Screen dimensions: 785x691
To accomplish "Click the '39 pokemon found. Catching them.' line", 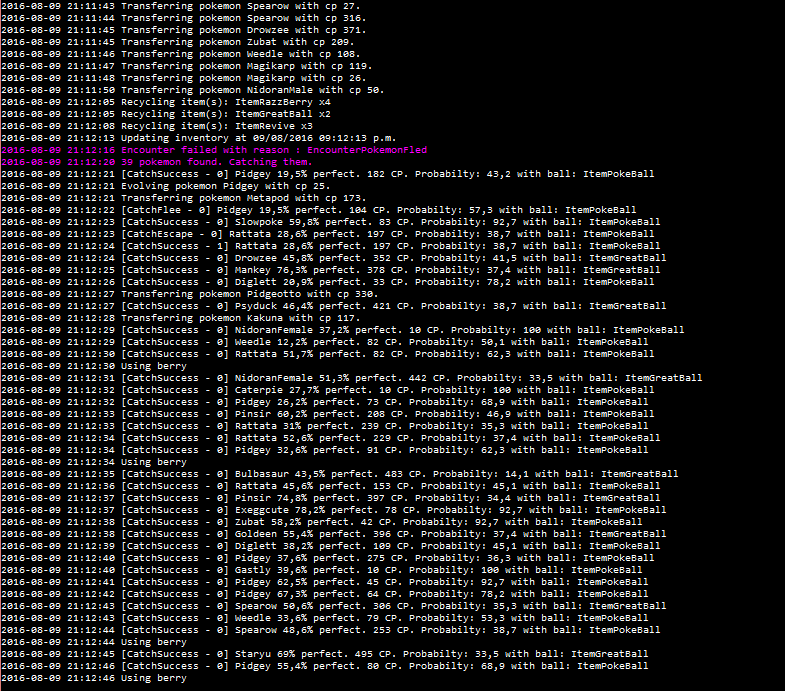I will [156, 162].
